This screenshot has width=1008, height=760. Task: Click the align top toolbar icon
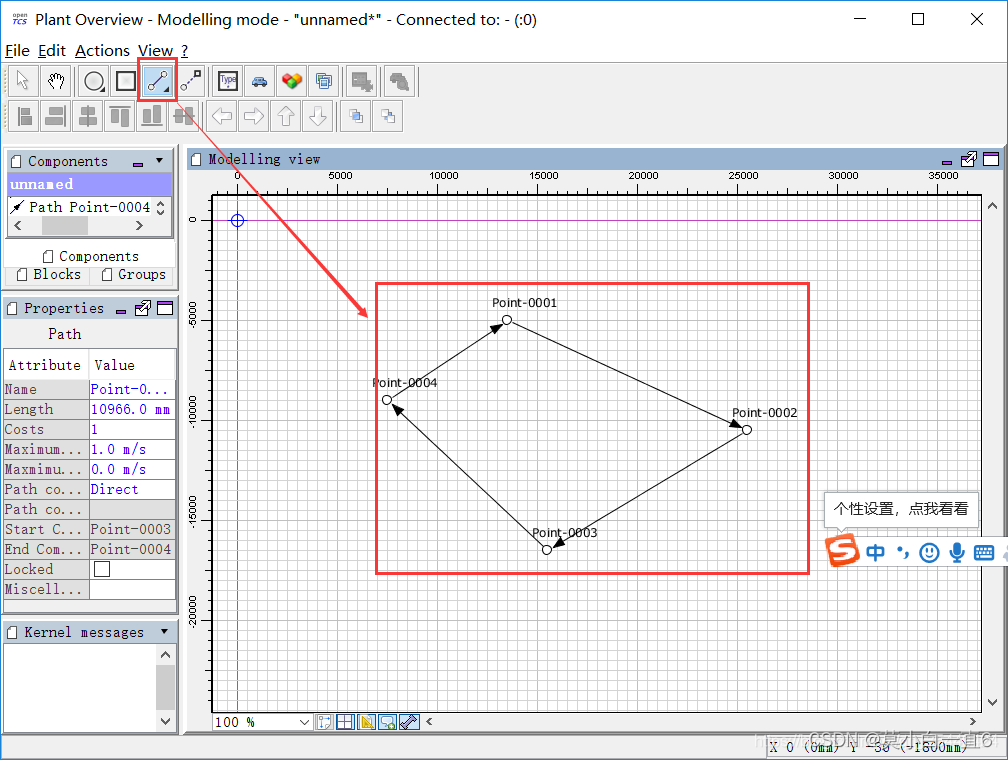[120, 116]
